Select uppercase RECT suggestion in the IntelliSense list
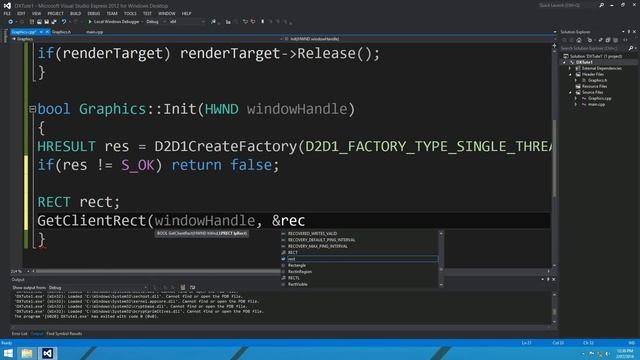This screenshot has width=640, height=360. [x=293, y=253]
